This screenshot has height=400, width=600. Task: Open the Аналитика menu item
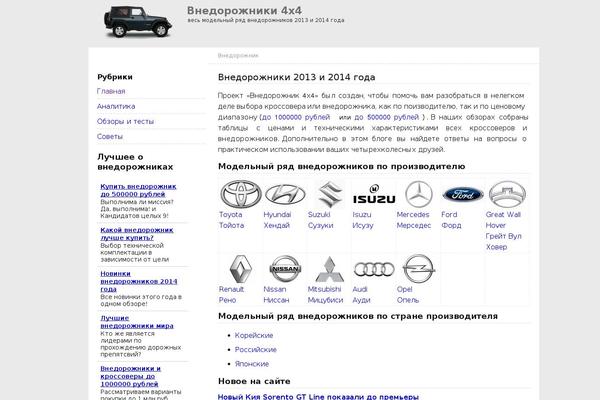[x=116, y=106]
